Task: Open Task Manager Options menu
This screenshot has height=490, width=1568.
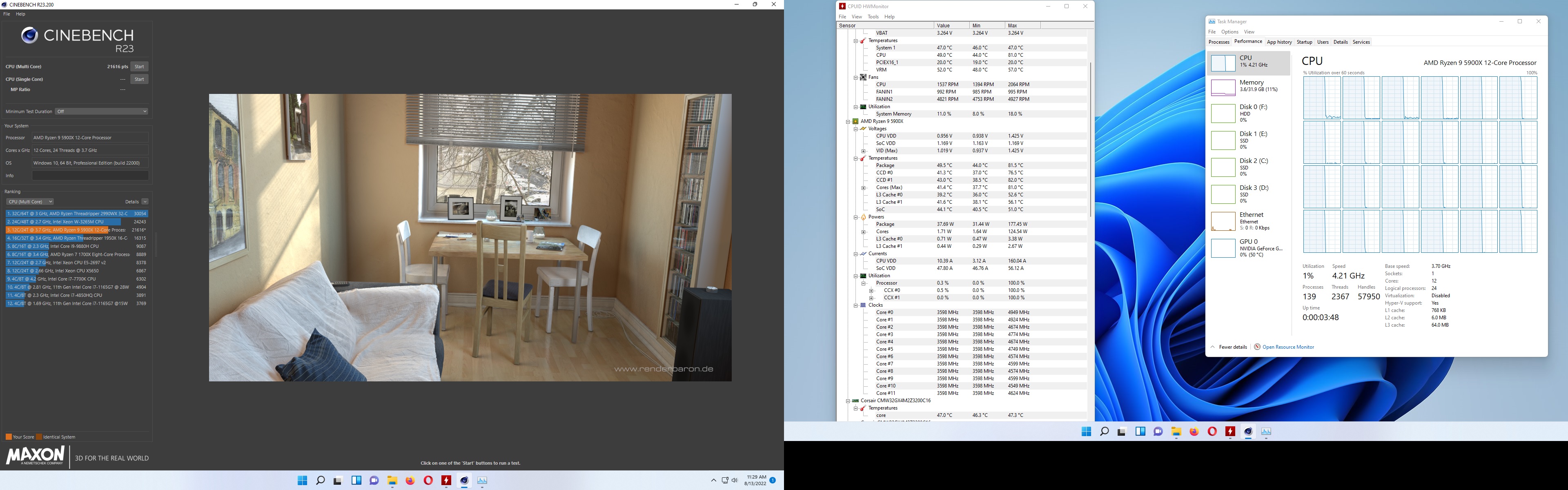Action: [x=1229, y=32]
